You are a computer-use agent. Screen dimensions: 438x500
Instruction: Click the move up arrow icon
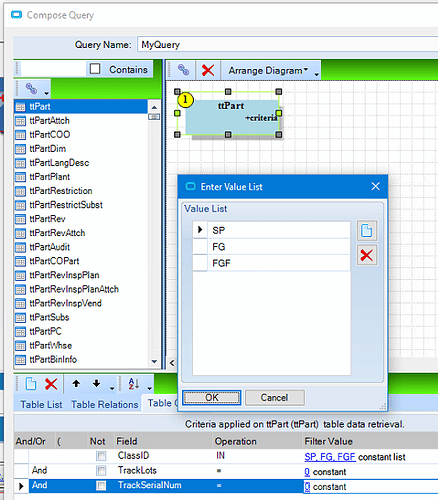click(x=76, y=384)
